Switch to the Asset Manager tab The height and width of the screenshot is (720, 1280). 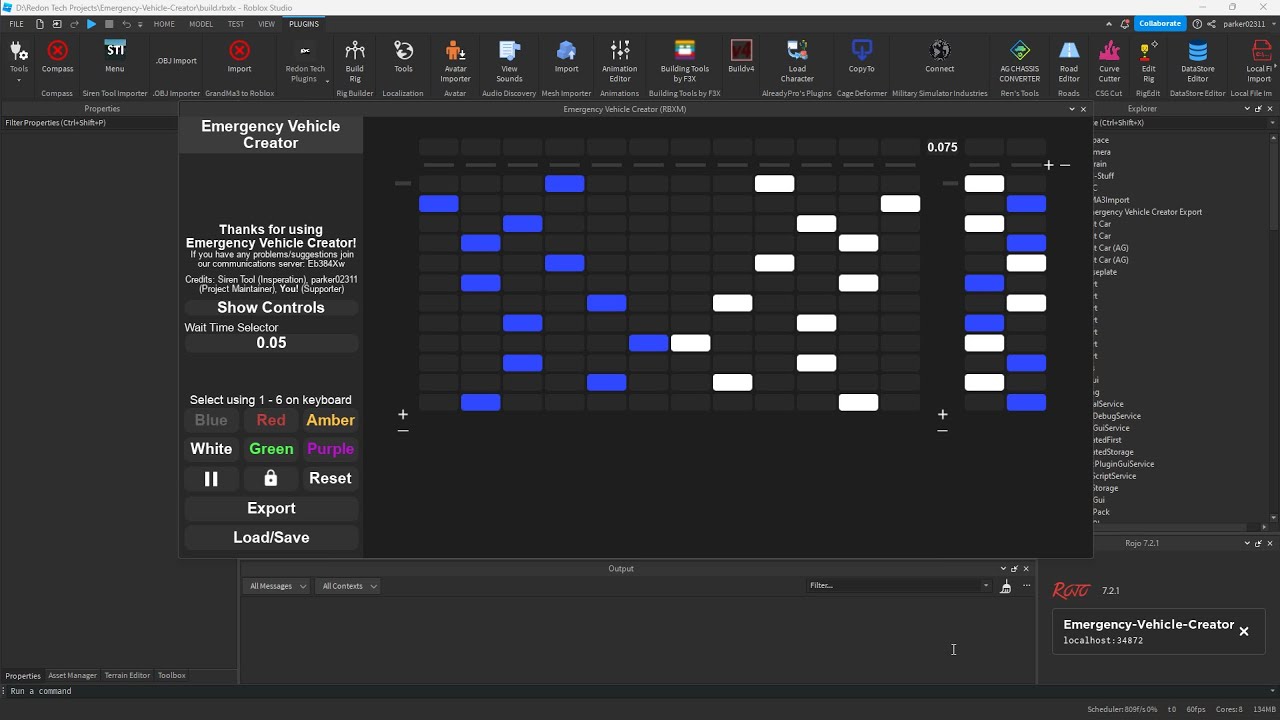tap(73, 675)
